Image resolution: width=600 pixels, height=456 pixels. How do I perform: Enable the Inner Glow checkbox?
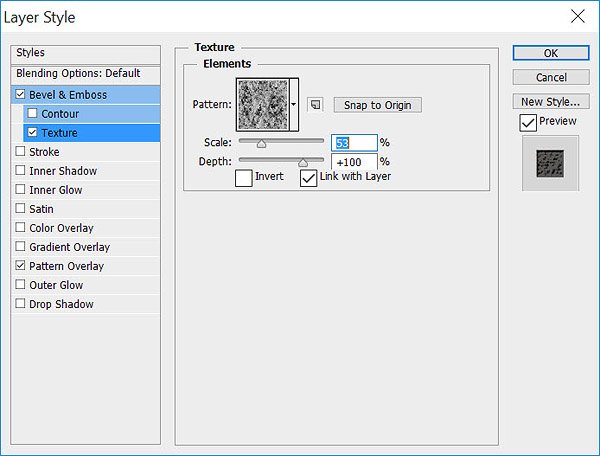click(x=20, y=189)
